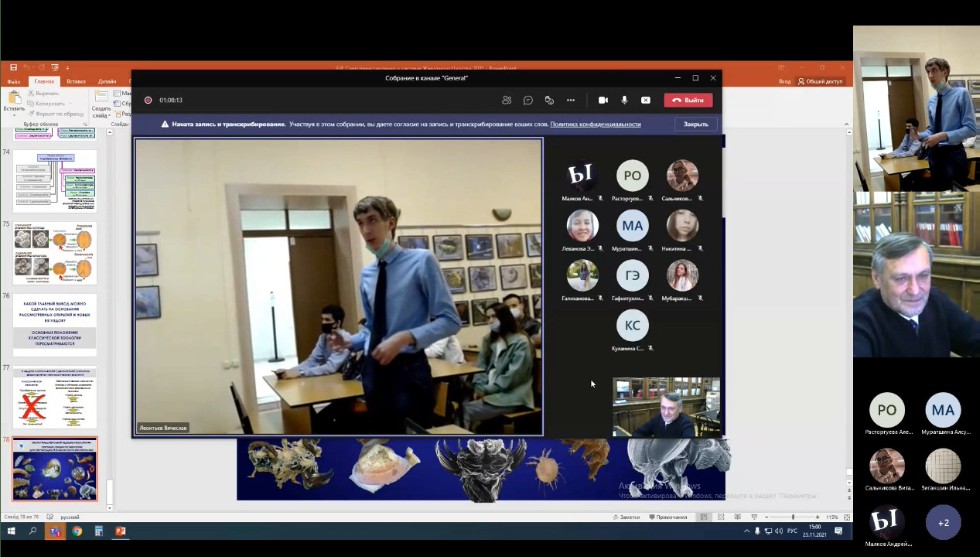Screen dimensions: 980x557
Task: Open the meeting chat icon
Action: point(528,100)
